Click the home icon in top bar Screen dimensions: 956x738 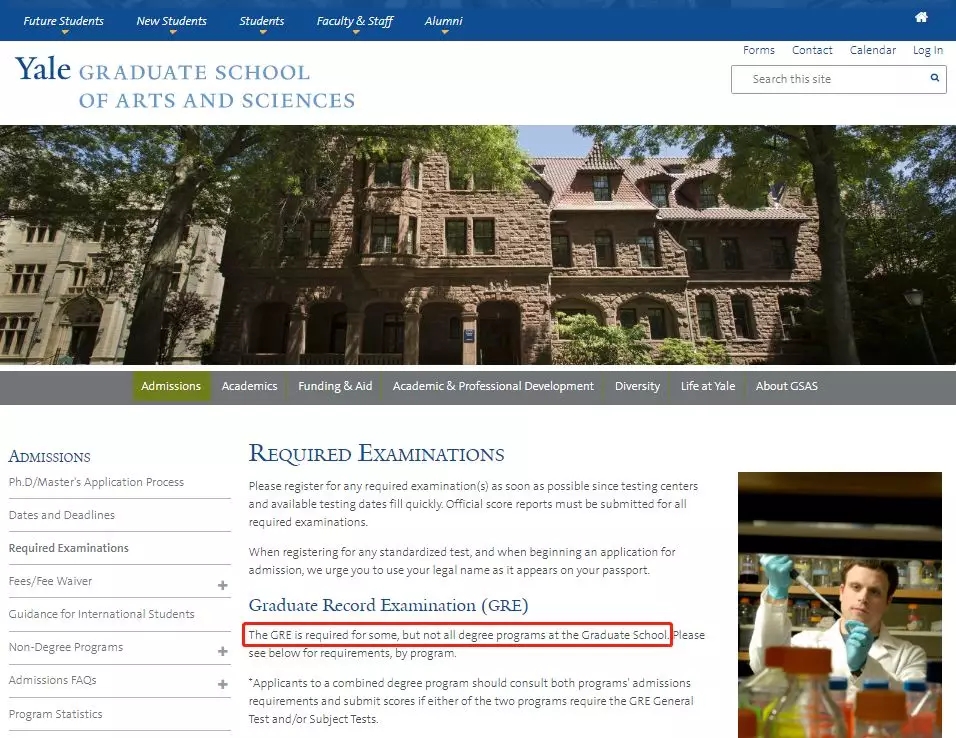921,17
